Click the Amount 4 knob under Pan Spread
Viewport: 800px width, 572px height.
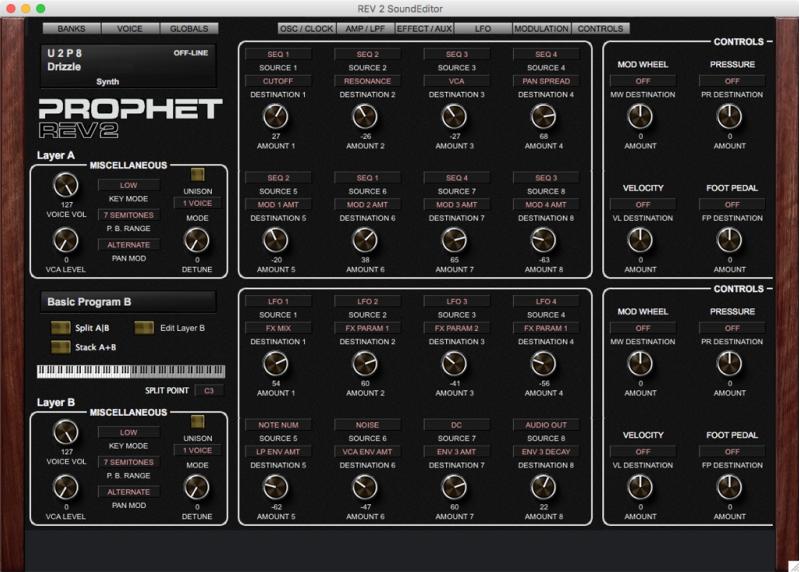coord(544,115)
